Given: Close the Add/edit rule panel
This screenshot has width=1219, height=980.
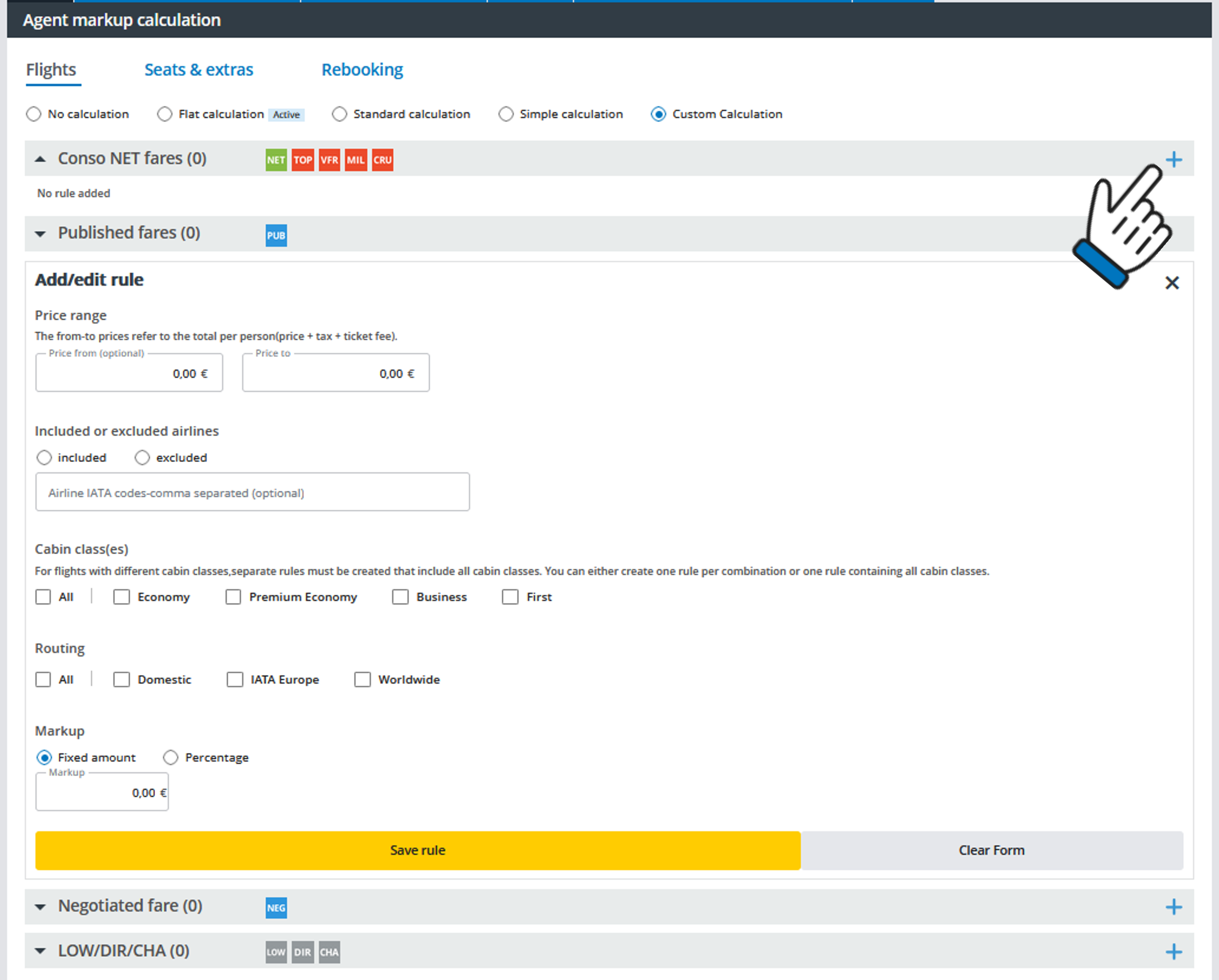Looking at the screenshot, I should click(x=1172, y=283).
